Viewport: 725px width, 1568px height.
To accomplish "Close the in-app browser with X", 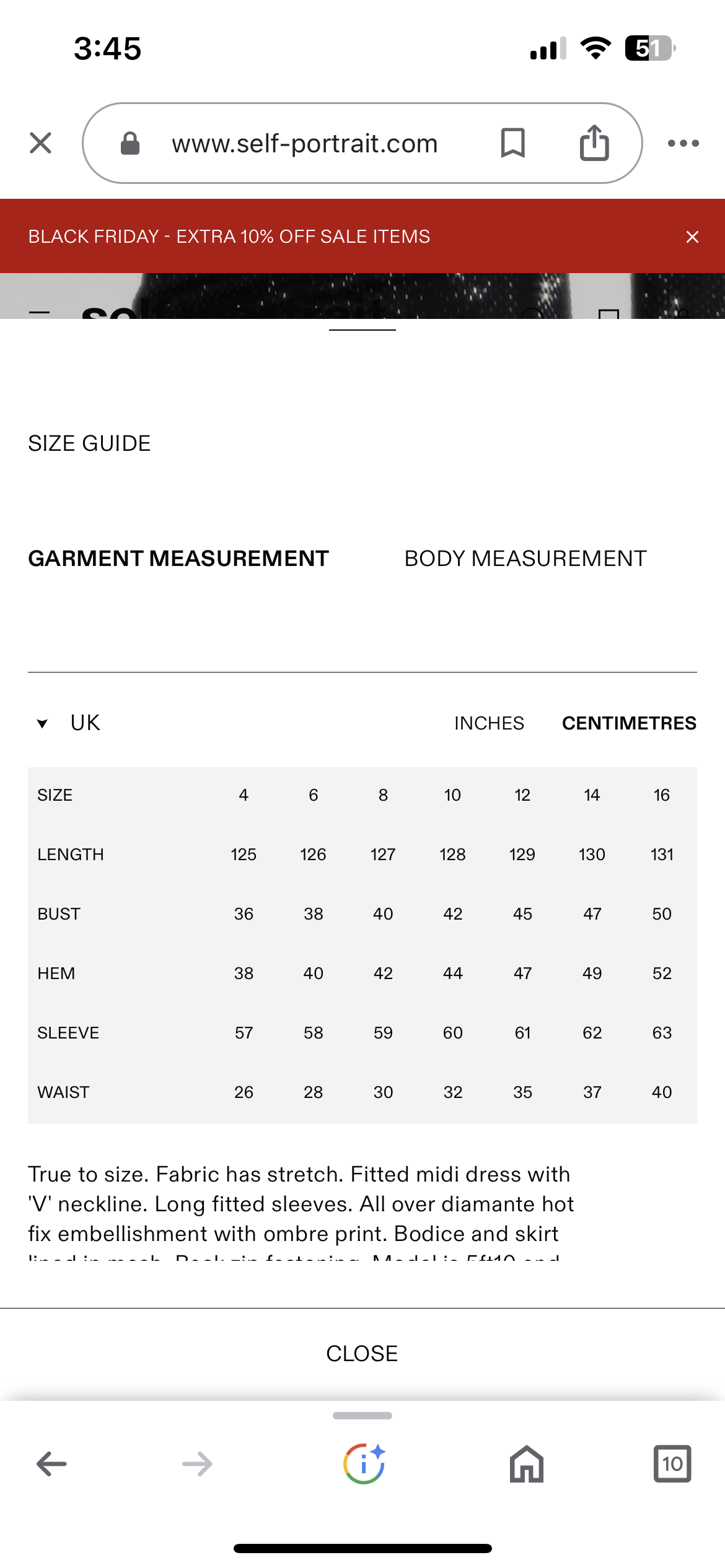I will 41,143.
